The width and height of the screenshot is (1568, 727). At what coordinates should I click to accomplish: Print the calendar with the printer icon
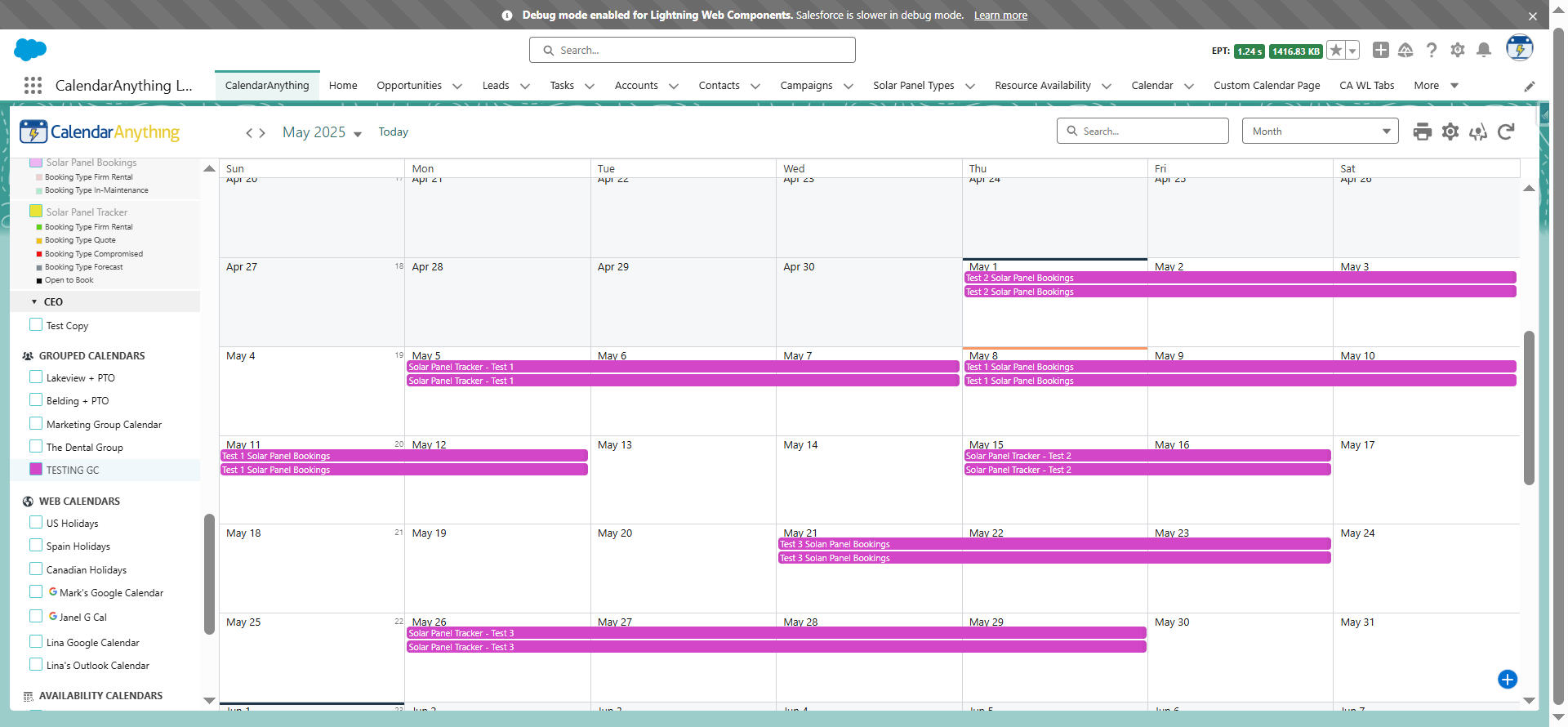point(1423,132)
